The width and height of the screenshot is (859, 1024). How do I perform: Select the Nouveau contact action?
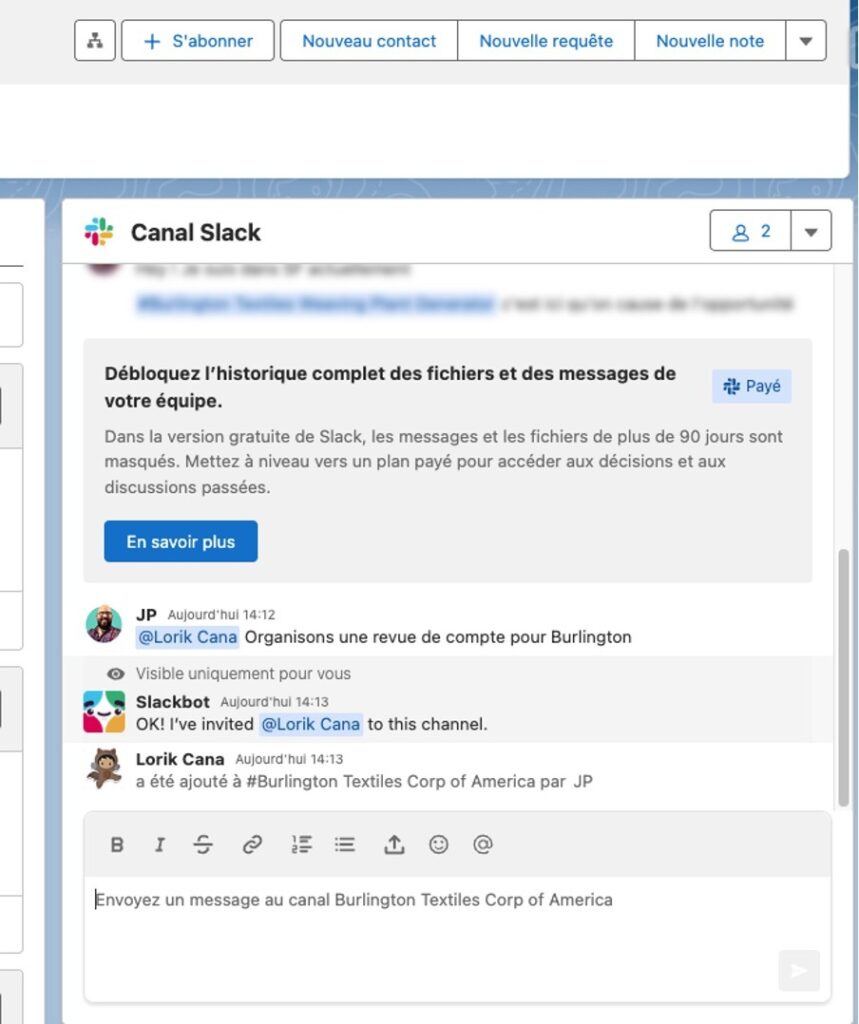pos(368,41)
